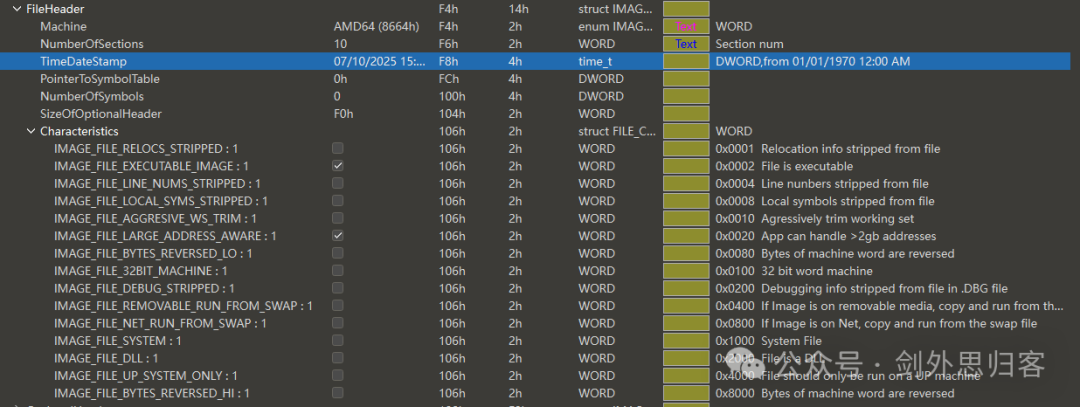
Task: Click the AMD64 (8664h) machine value
Action: [x=377, y=26]
